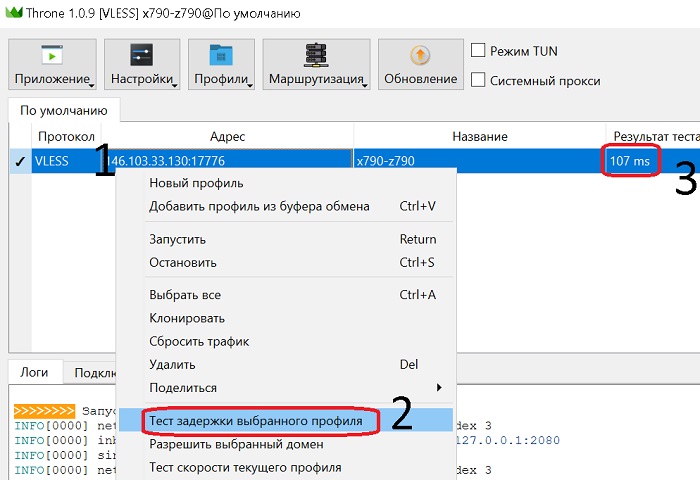Viewport: 700px width, 480px height.
Task: Click the Обновление orange arrow icon
Action: pos(420,55)
